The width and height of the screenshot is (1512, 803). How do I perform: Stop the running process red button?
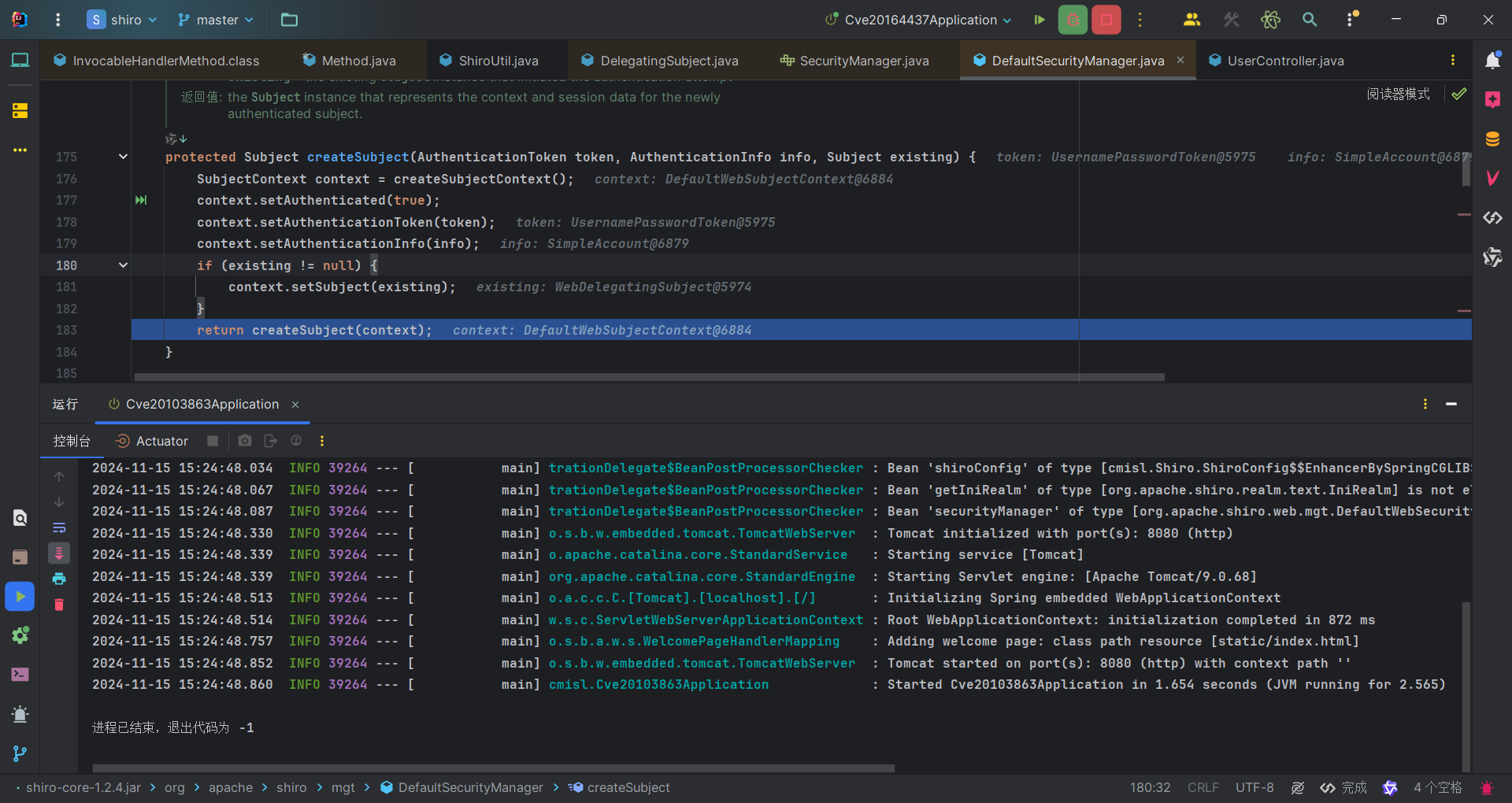point(1106,20)
